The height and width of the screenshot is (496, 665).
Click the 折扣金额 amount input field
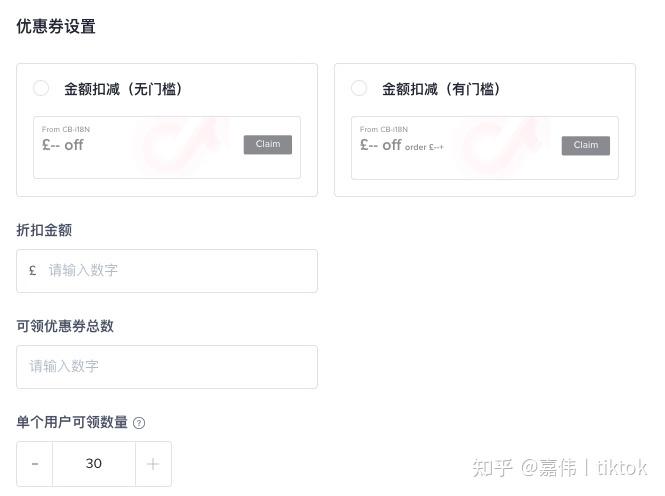tap(167, 271)
